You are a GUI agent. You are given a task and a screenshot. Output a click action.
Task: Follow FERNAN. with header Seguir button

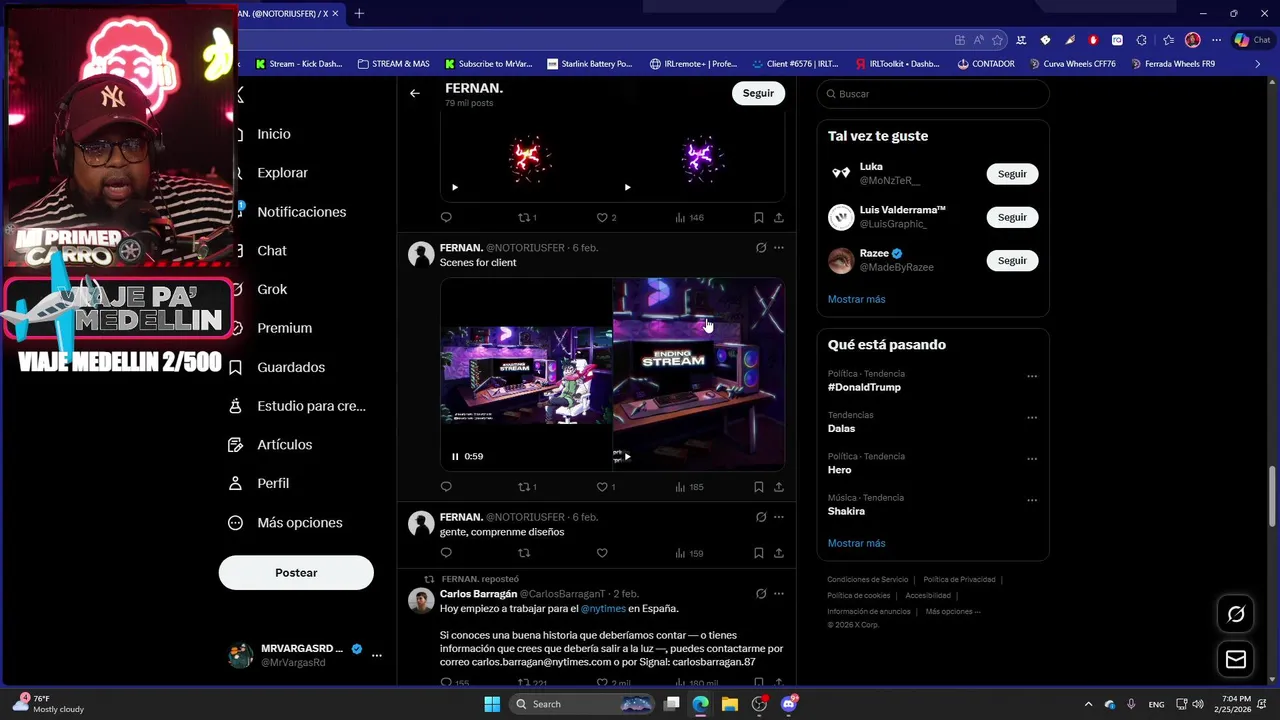(x=758, y=93)
